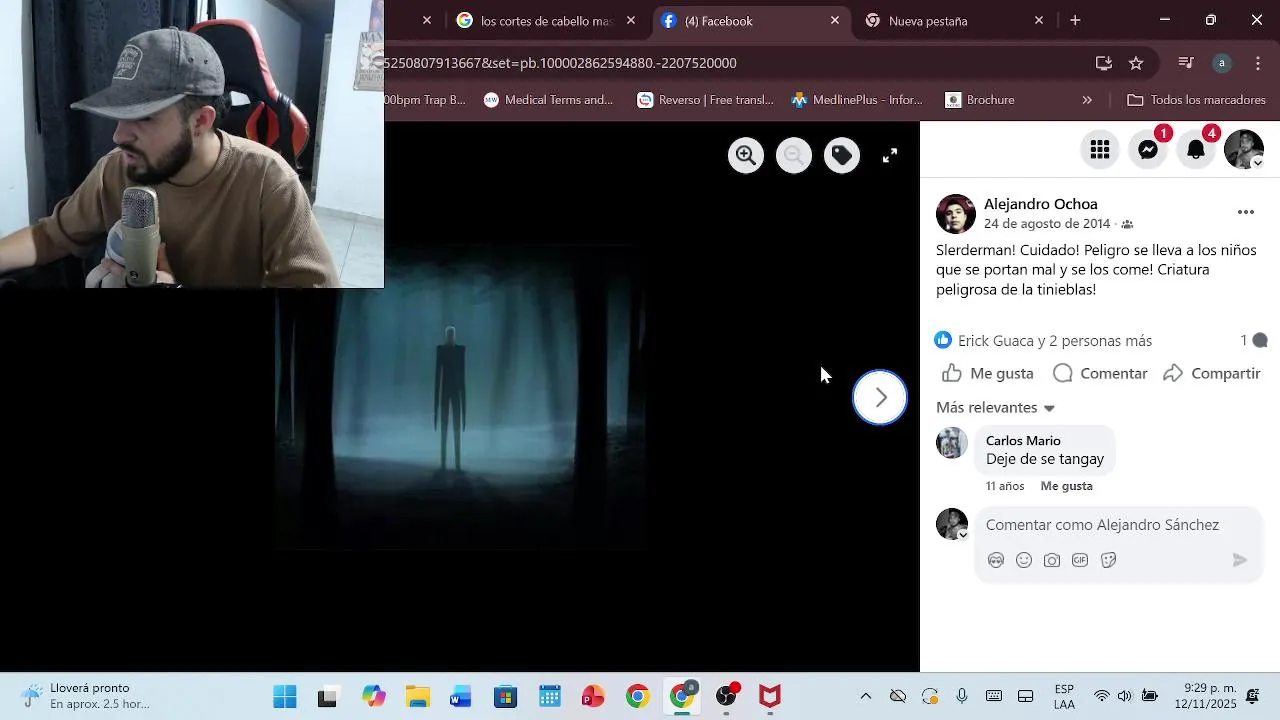Open Word from taskbar
The width and height of the screenshot is (1280, 720).
coord(461,697)
